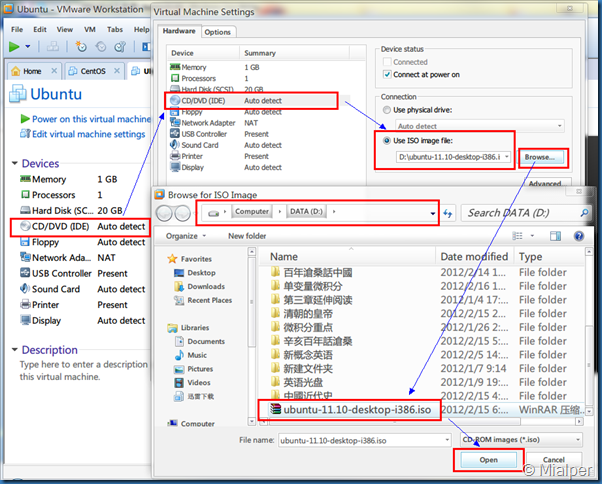Click the Back navigation button in browse dialog
The height and width of the screenshot is (484, 602).
point(164,213)
